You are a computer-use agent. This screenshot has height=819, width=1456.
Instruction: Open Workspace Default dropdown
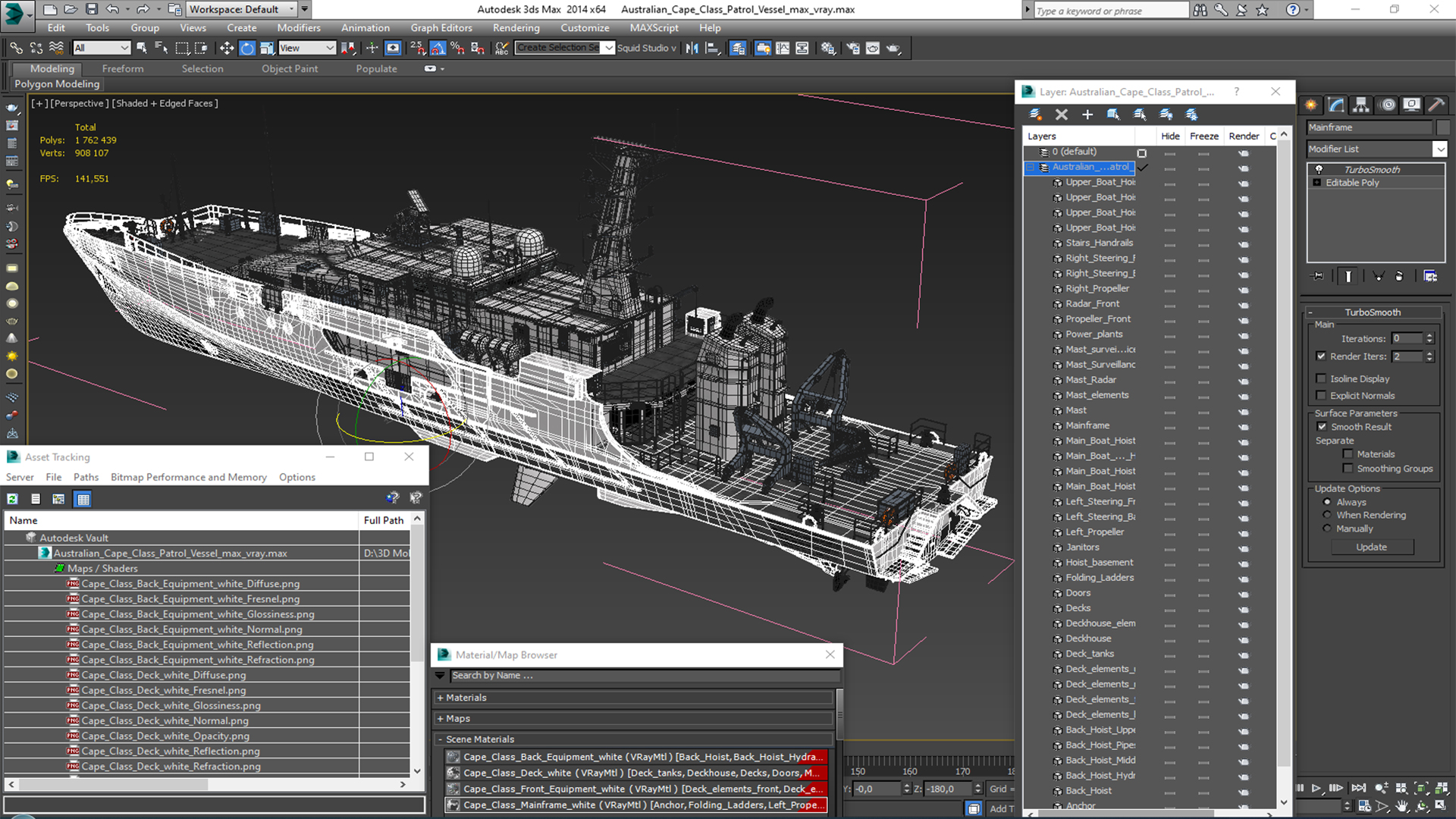point(242,9)
